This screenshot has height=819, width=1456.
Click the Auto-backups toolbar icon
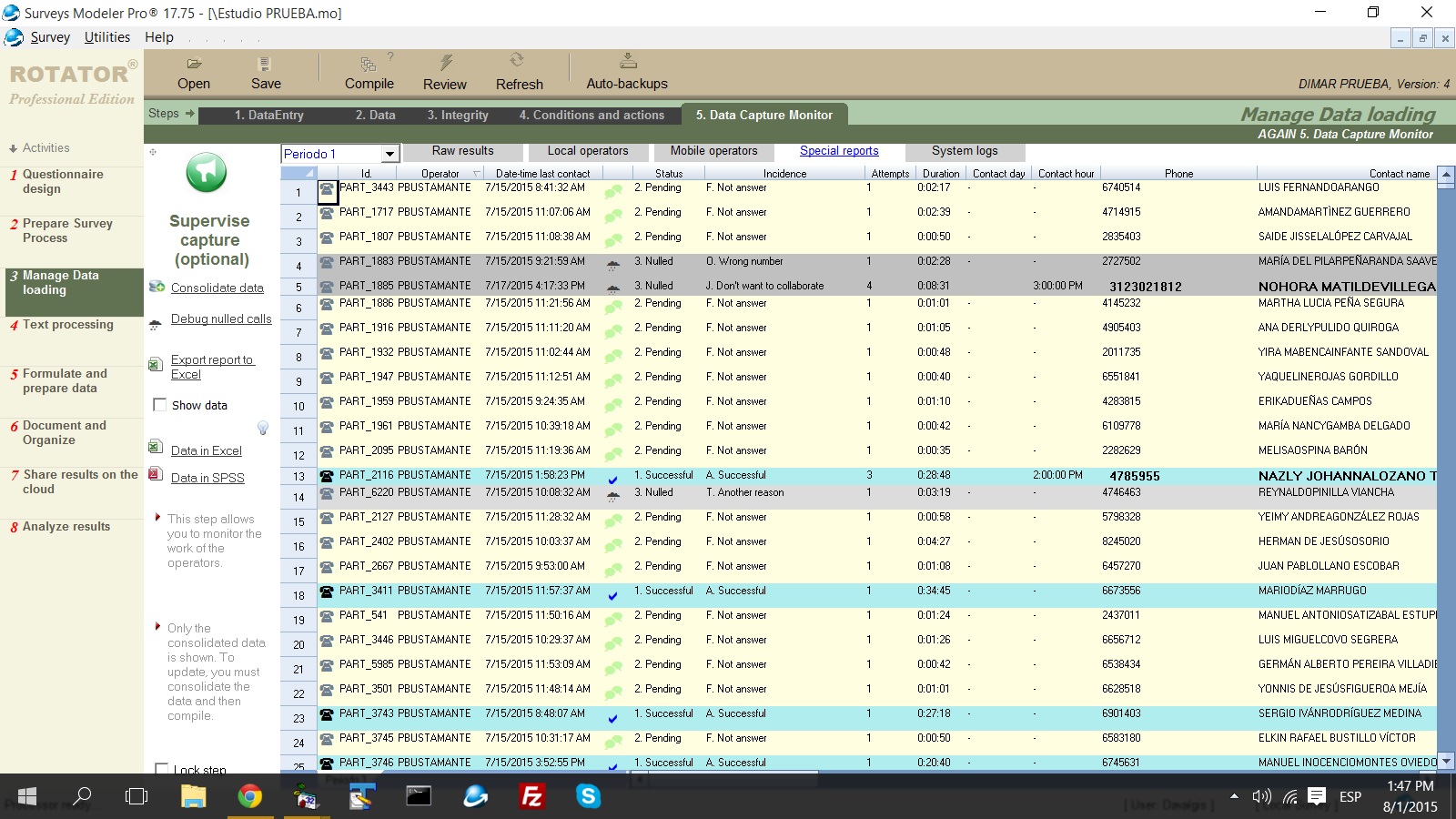628,62
